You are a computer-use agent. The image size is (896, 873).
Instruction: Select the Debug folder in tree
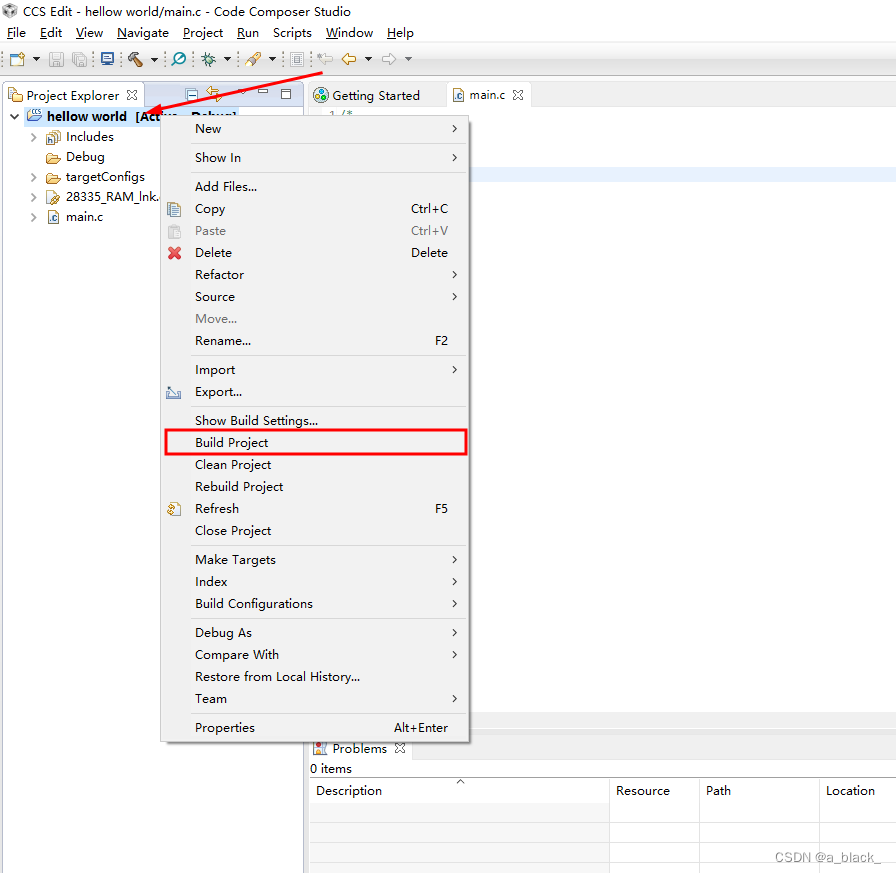85,157
